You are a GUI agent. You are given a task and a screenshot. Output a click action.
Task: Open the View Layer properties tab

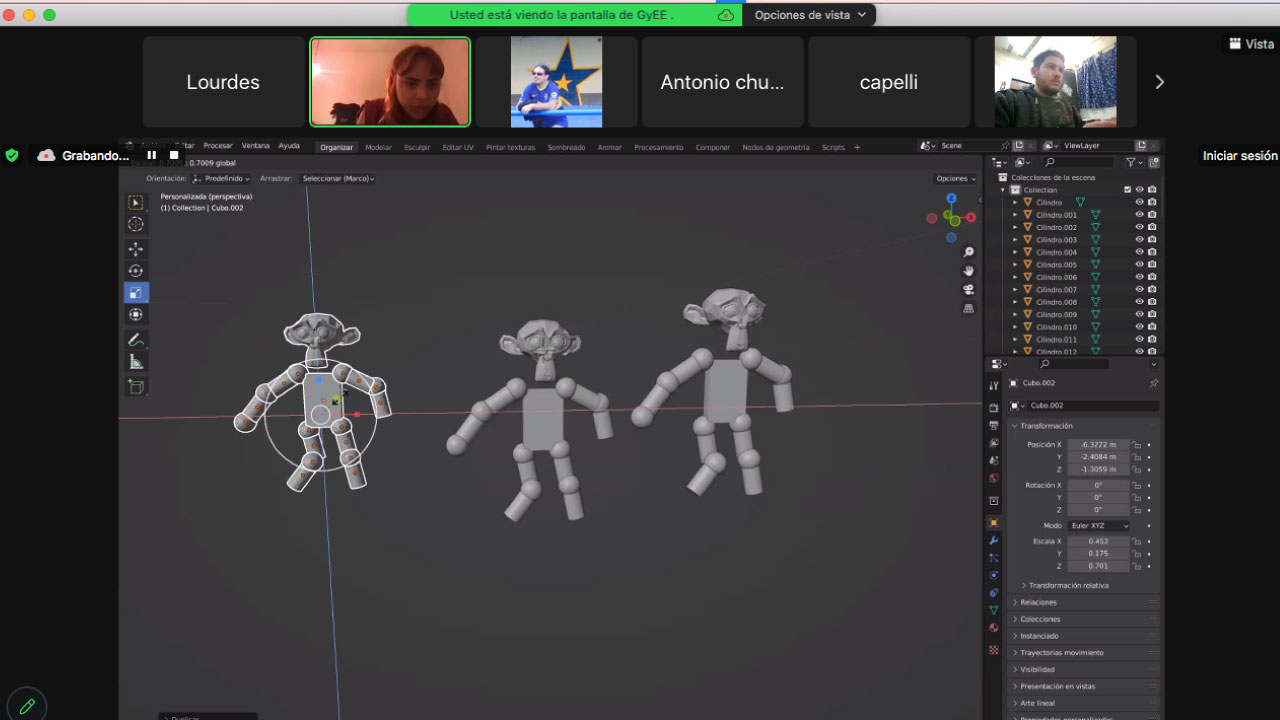(x=993, y=442)
